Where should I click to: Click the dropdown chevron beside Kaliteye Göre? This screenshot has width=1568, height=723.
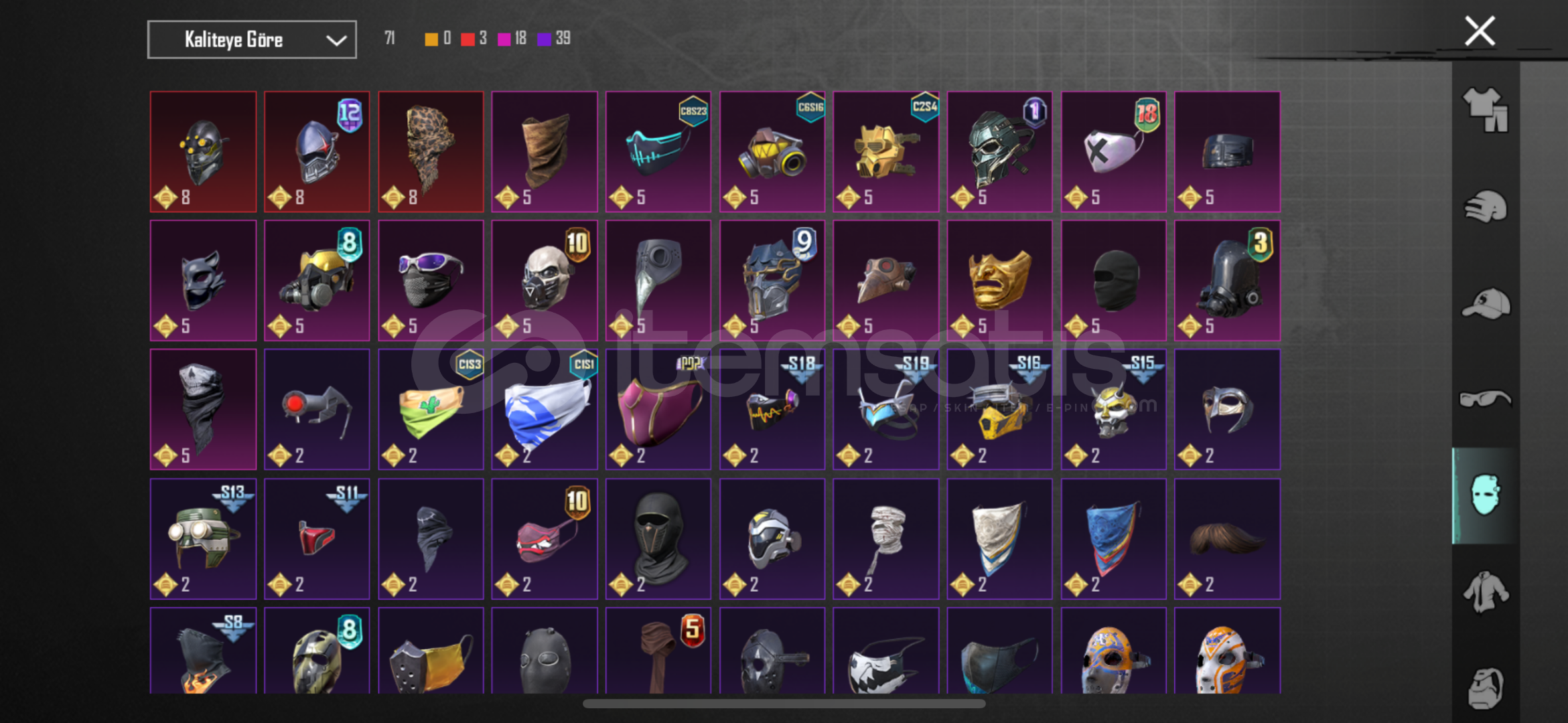pos(336,41)
